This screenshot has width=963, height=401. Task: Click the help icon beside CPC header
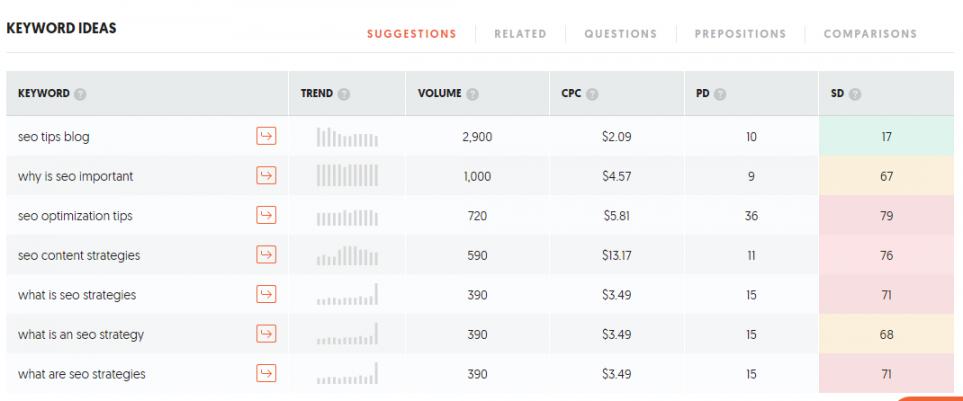pyautogui.click(x=590, y=93)
